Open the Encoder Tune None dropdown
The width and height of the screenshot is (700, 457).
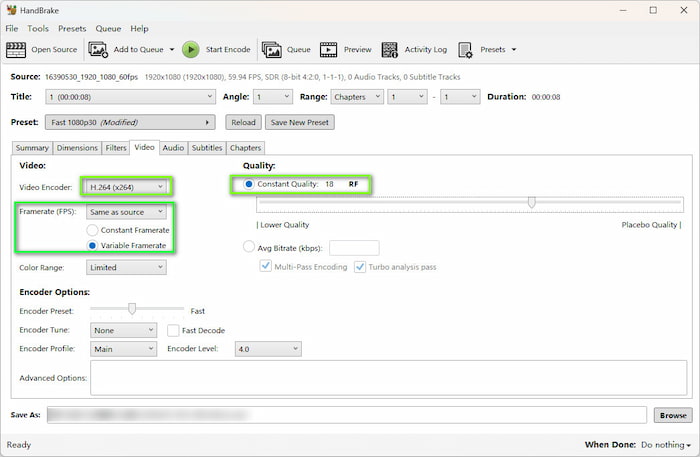pyautogui.click(x=124, y=330)
